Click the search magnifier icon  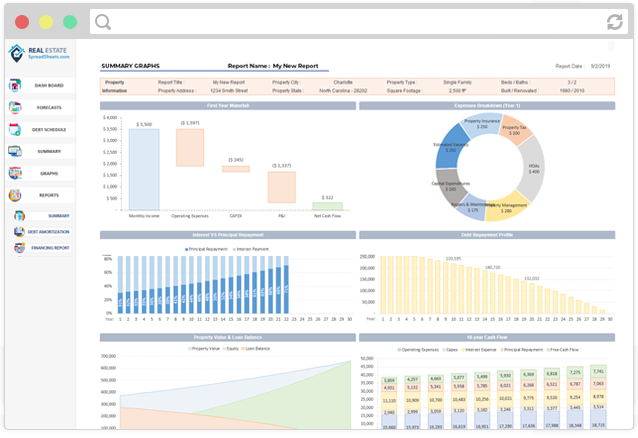pos(103,22)
